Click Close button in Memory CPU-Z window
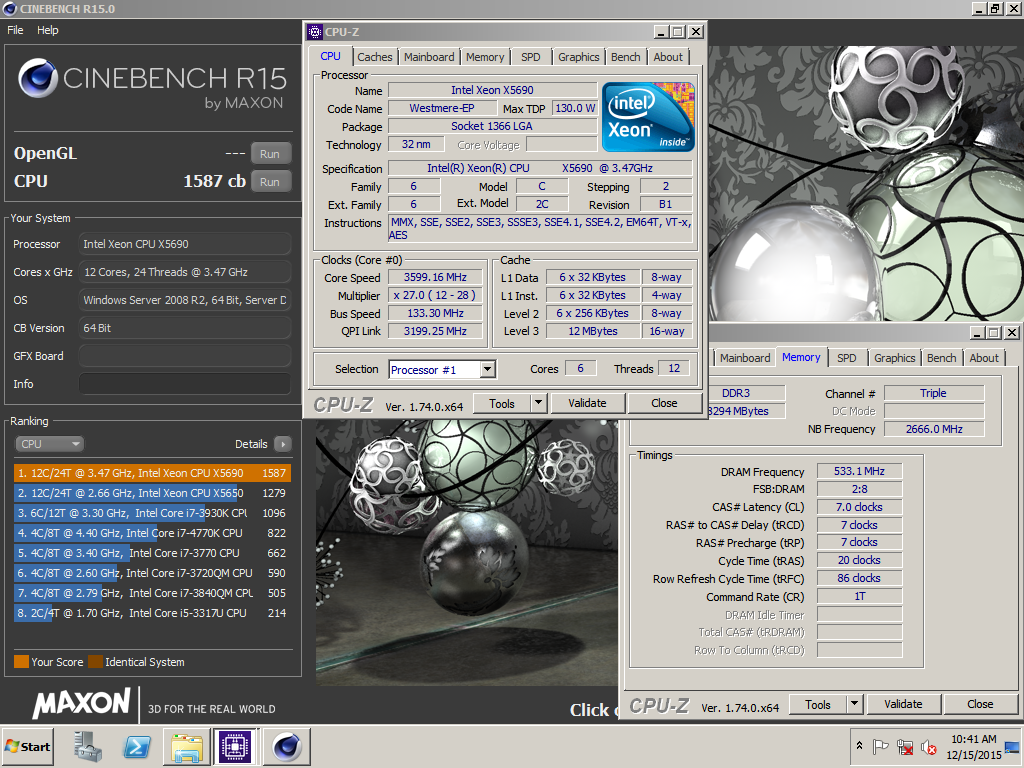The image size is (1024, 768). (x=980, y=705)
